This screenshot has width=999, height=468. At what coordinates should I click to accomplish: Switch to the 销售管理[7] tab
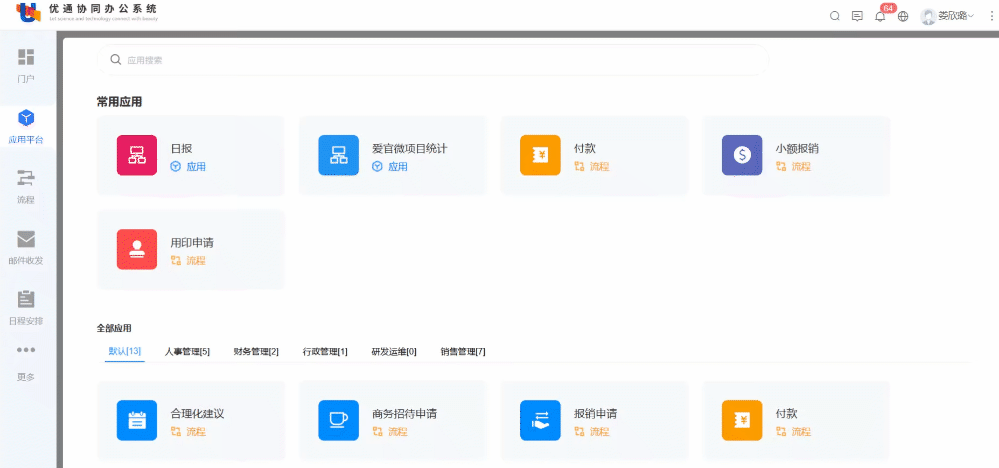463,352
